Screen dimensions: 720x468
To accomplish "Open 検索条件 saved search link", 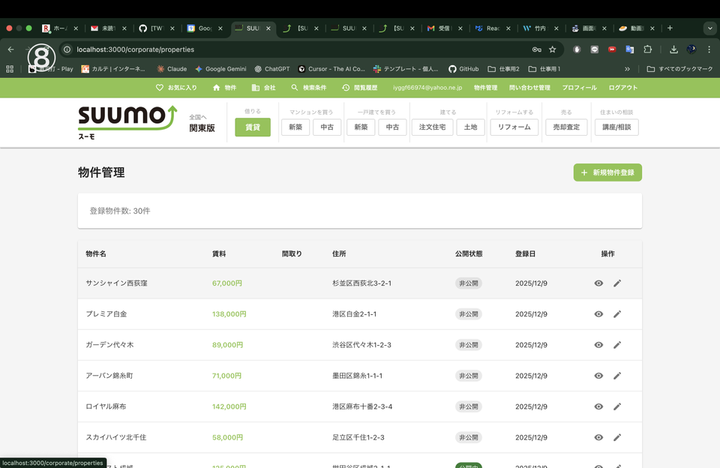I will pos(301,88).
